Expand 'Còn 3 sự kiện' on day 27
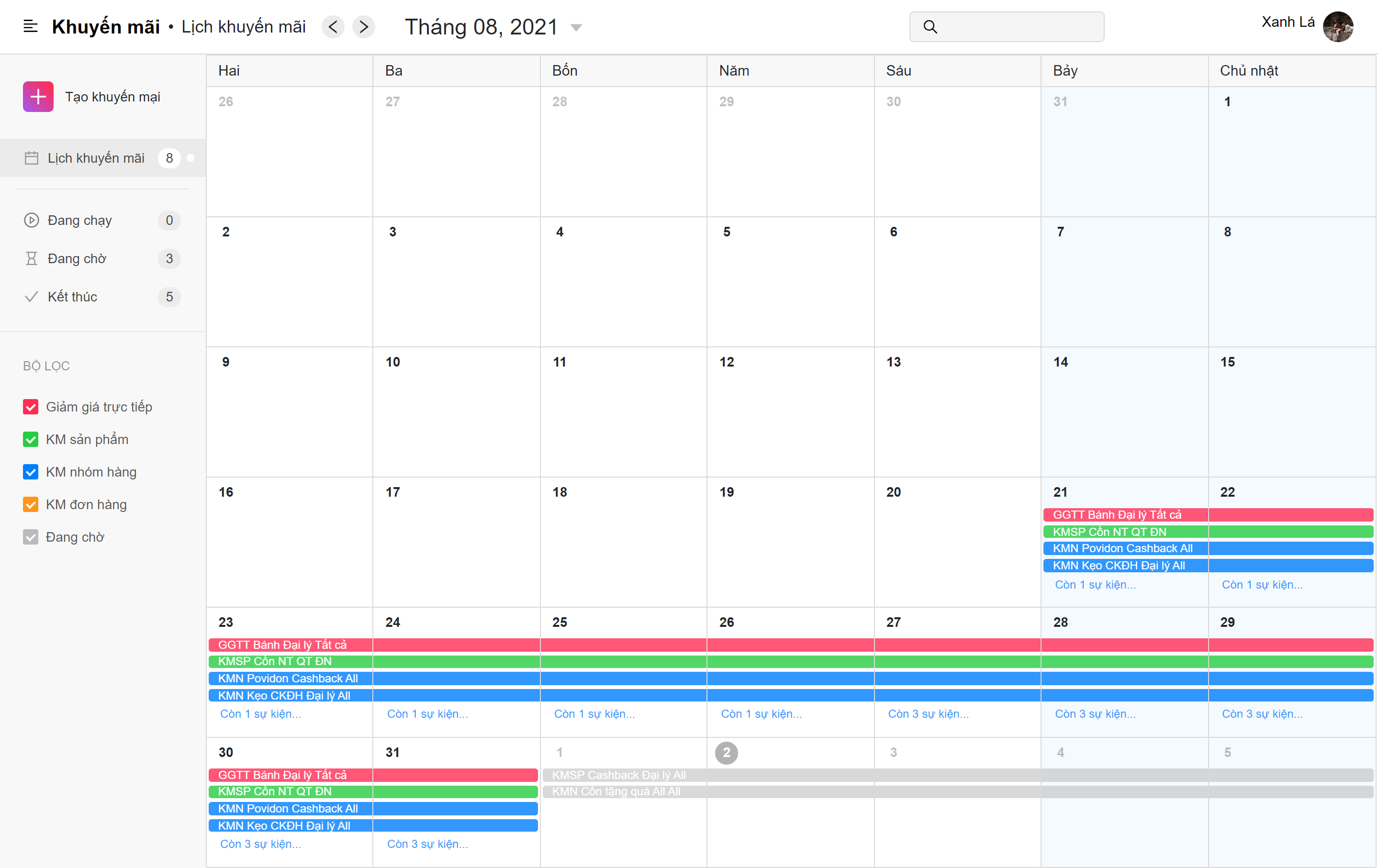This screenshot has width=1378, height=868. (x=928, y=713)
